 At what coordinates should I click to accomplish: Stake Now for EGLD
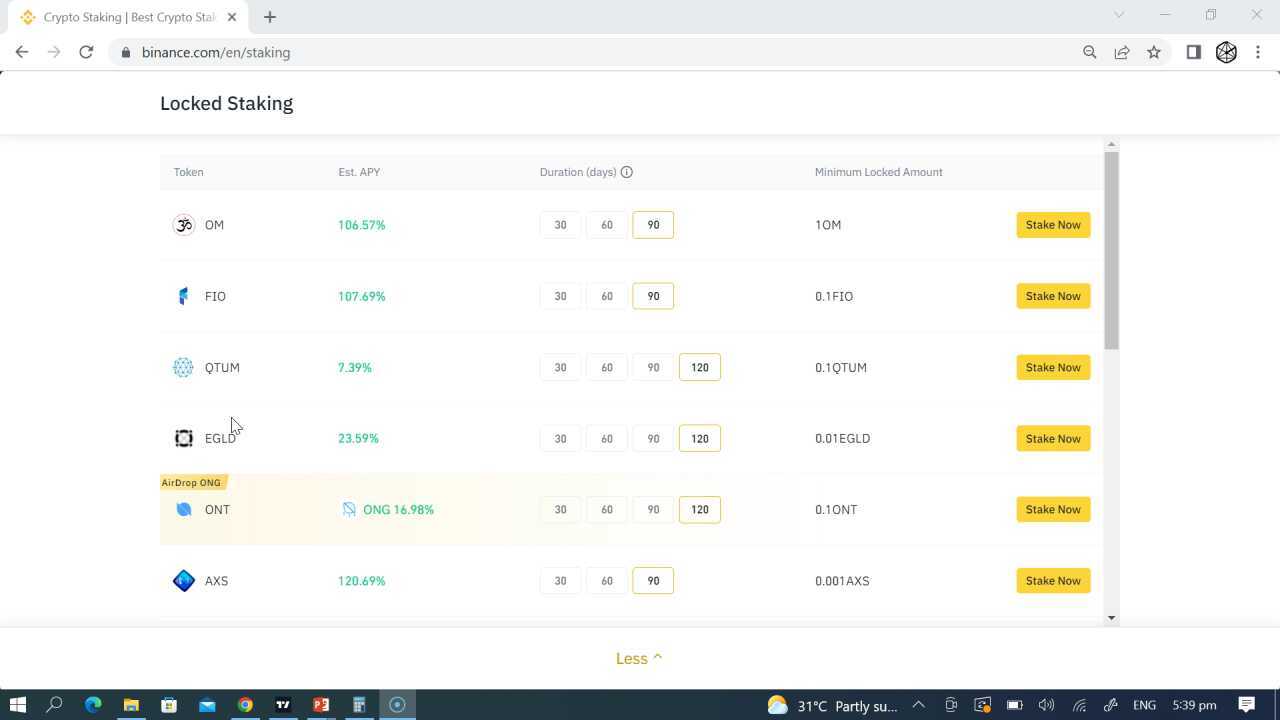1053,438
